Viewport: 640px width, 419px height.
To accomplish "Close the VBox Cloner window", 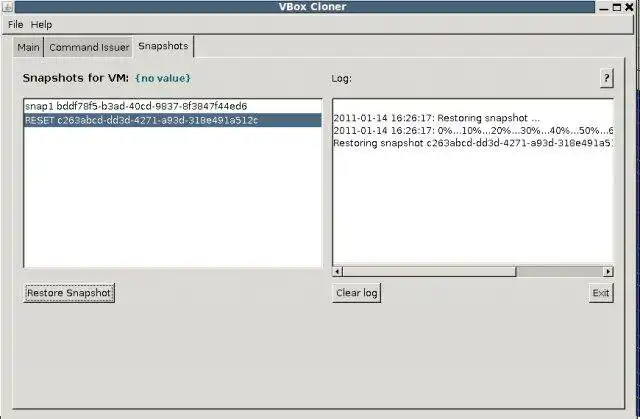I will click(629, 7).
